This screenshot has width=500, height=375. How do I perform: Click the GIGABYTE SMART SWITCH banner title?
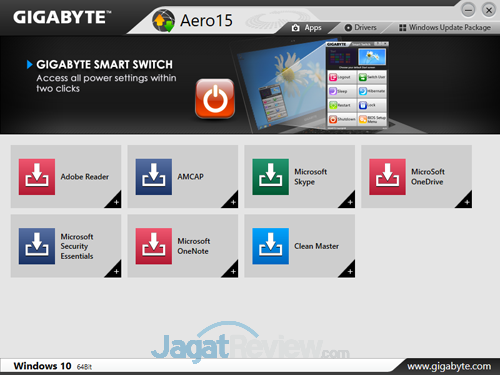(104, 64)
